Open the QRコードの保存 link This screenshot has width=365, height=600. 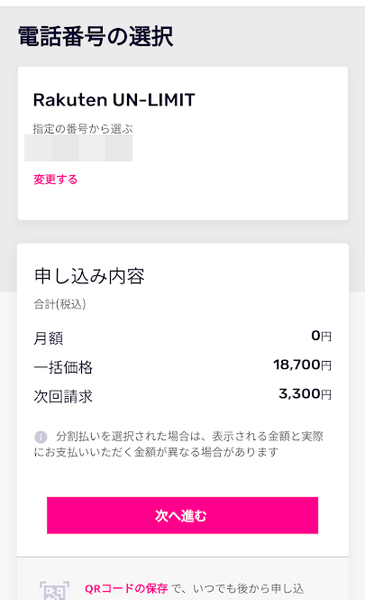(126, 588)
